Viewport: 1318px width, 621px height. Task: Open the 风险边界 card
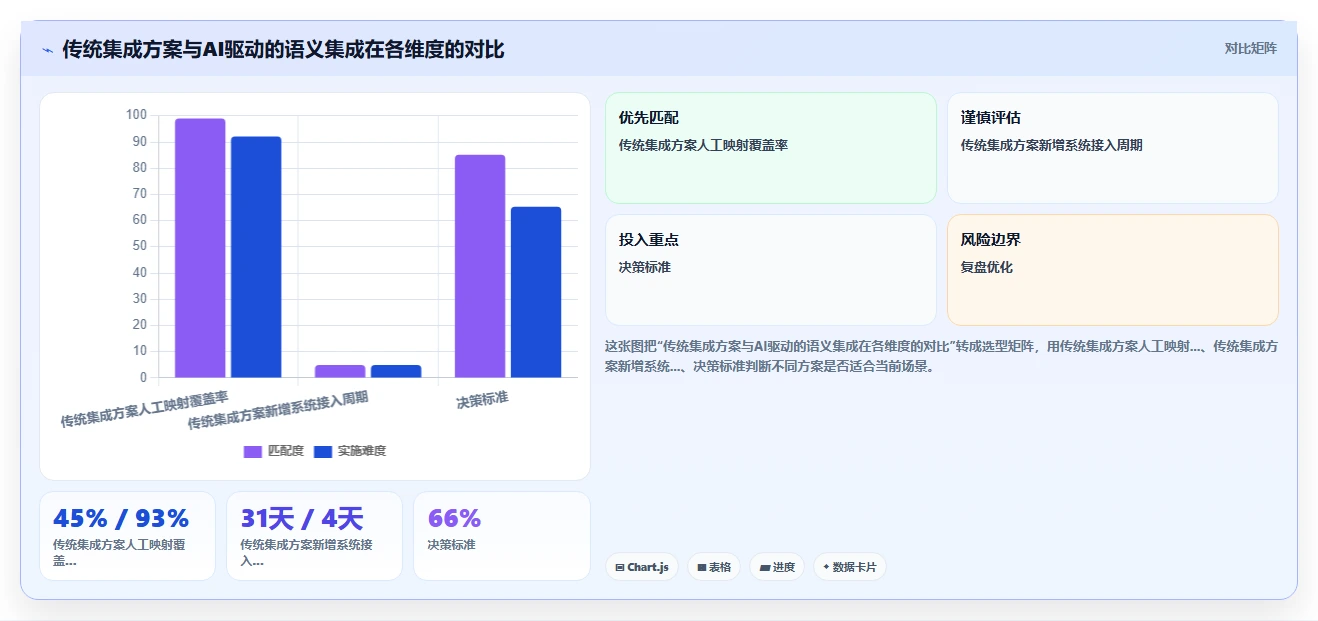pos(1113,270)
